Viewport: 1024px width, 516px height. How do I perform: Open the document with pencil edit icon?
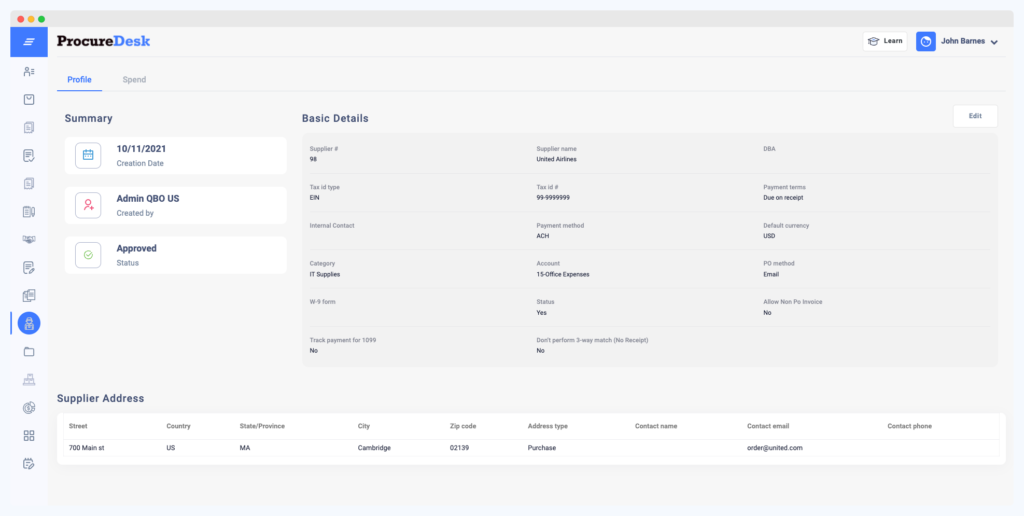pyautogui.click(x=29, y=267)
